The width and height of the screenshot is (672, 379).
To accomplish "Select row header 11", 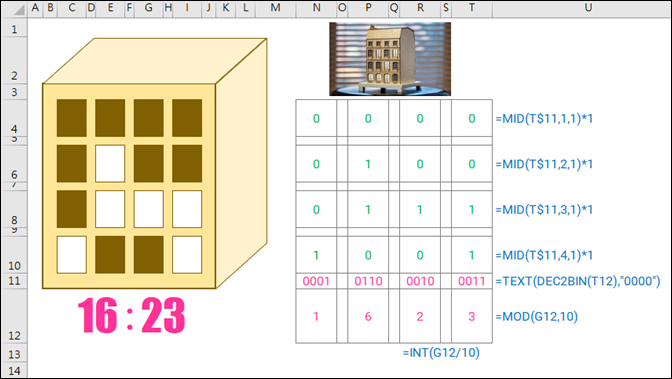I will click(15, 281).
